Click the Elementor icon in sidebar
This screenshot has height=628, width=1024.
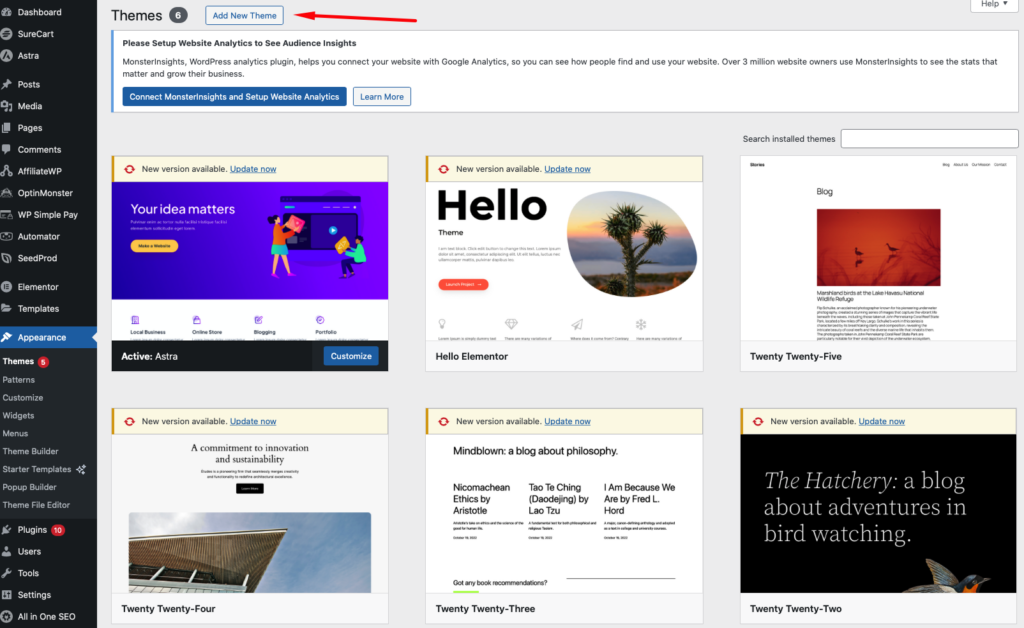[8, 287]
